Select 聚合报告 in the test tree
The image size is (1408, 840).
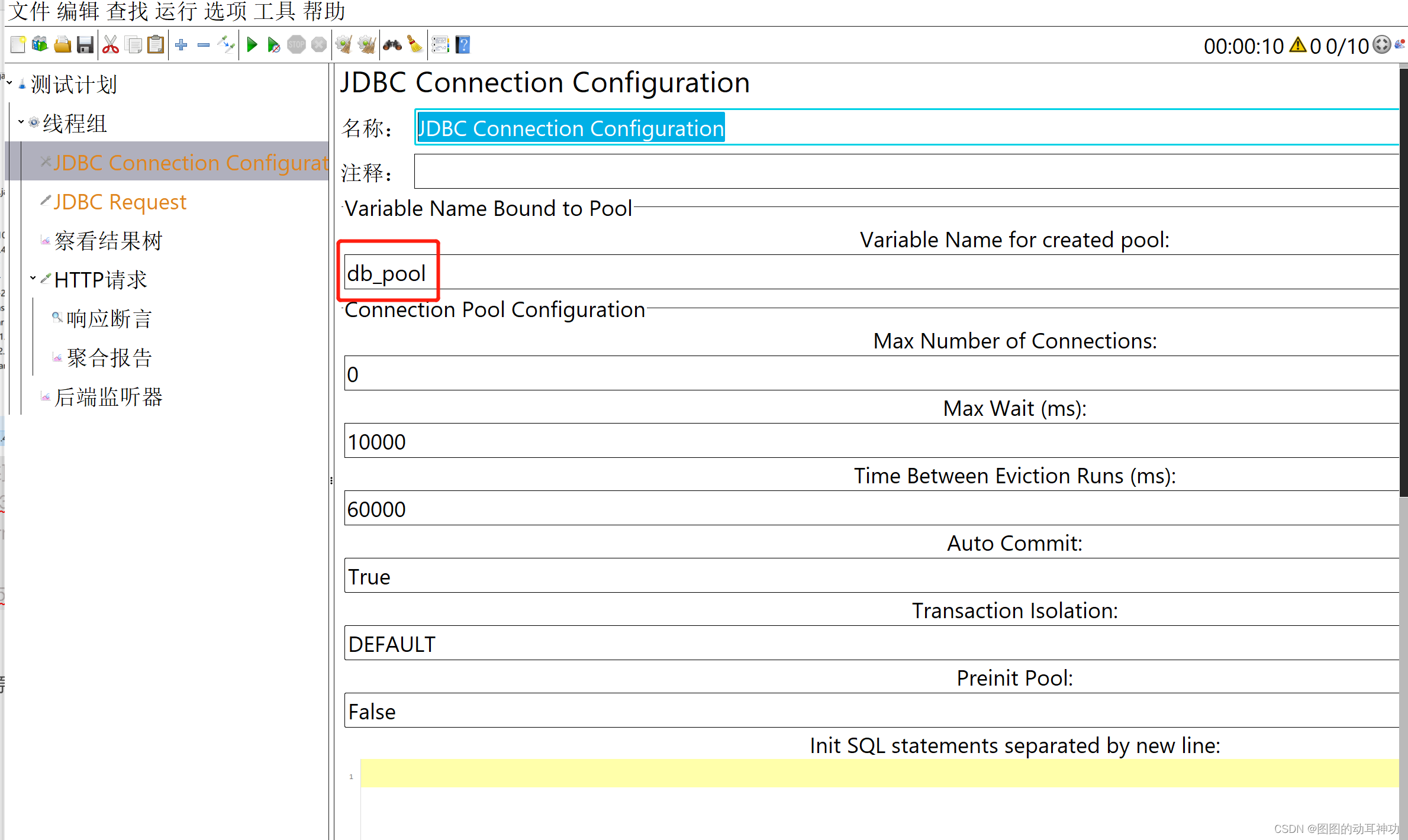click(109, 357)
